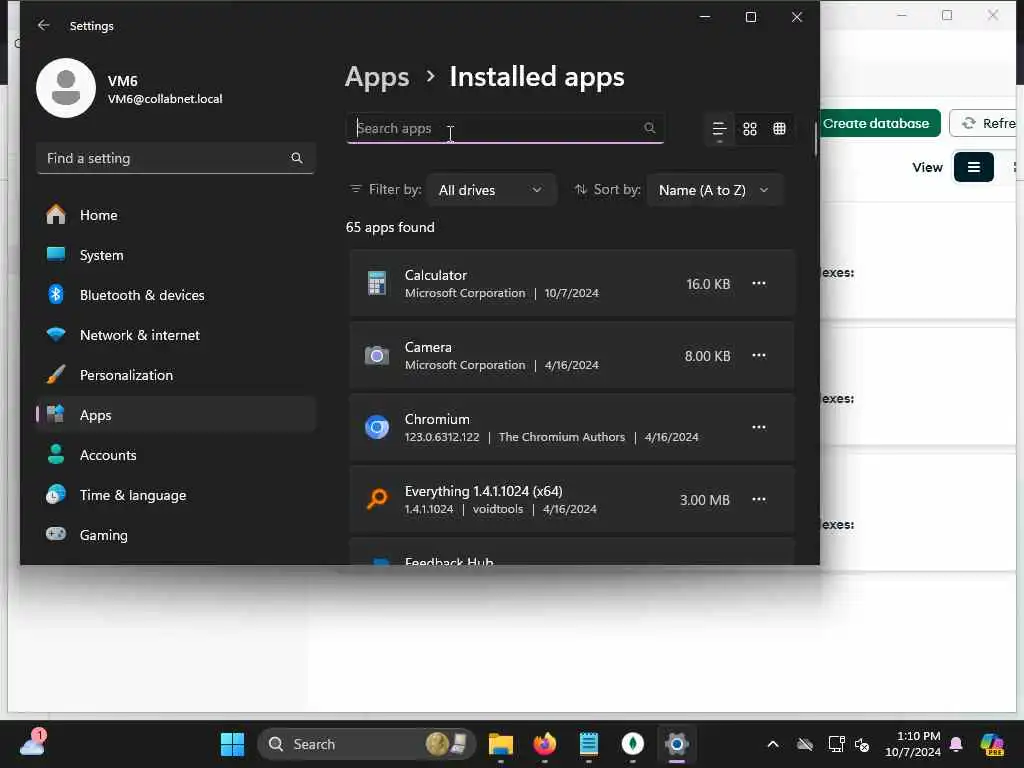This screenshot has width=1024, height=768.
Task: Open more options for Chromium
Action: tap(758, 427)
